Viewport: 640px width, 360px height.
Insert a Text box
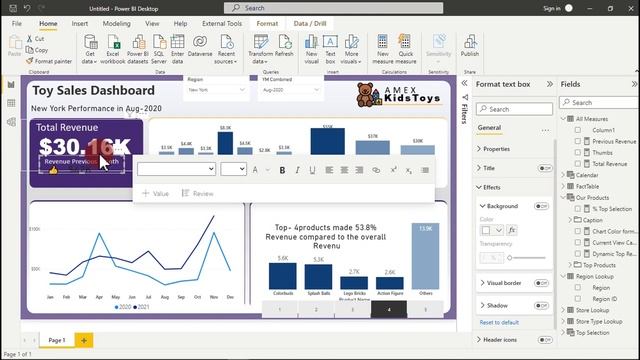[x=330, y=49]
